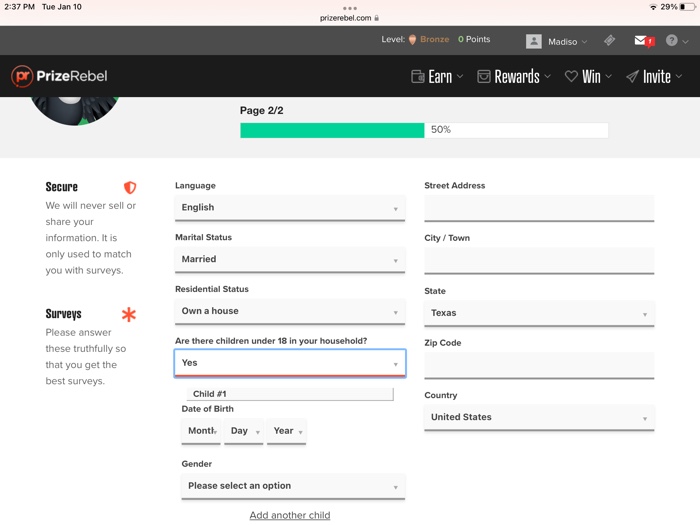Screen dimensions: 700x525
Task: Click the PrizeRebel logo
Action: pos(59,76)
